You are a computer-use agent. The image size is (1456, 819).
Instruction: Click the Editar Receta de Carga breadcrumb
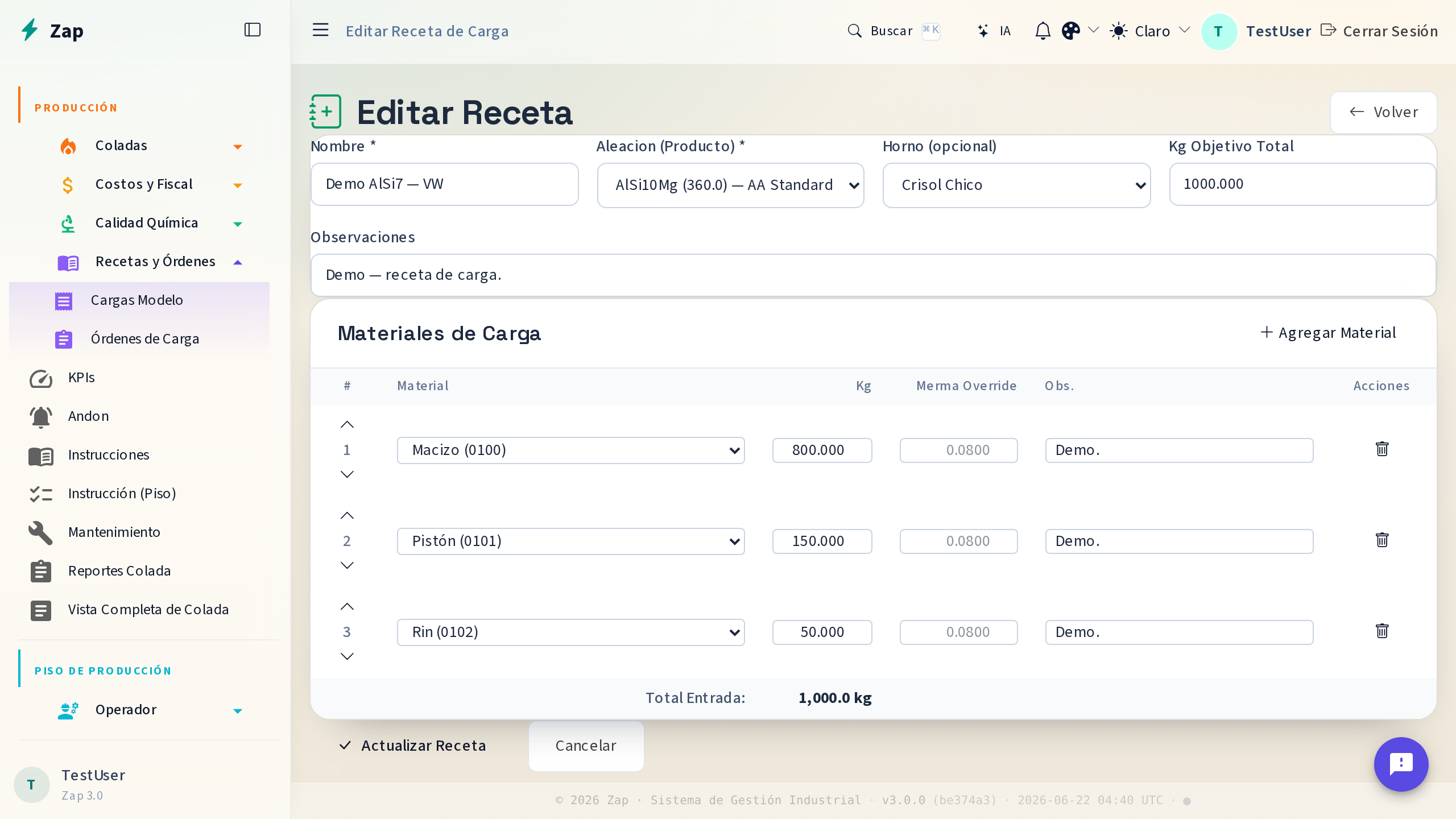tap(427, 31)
